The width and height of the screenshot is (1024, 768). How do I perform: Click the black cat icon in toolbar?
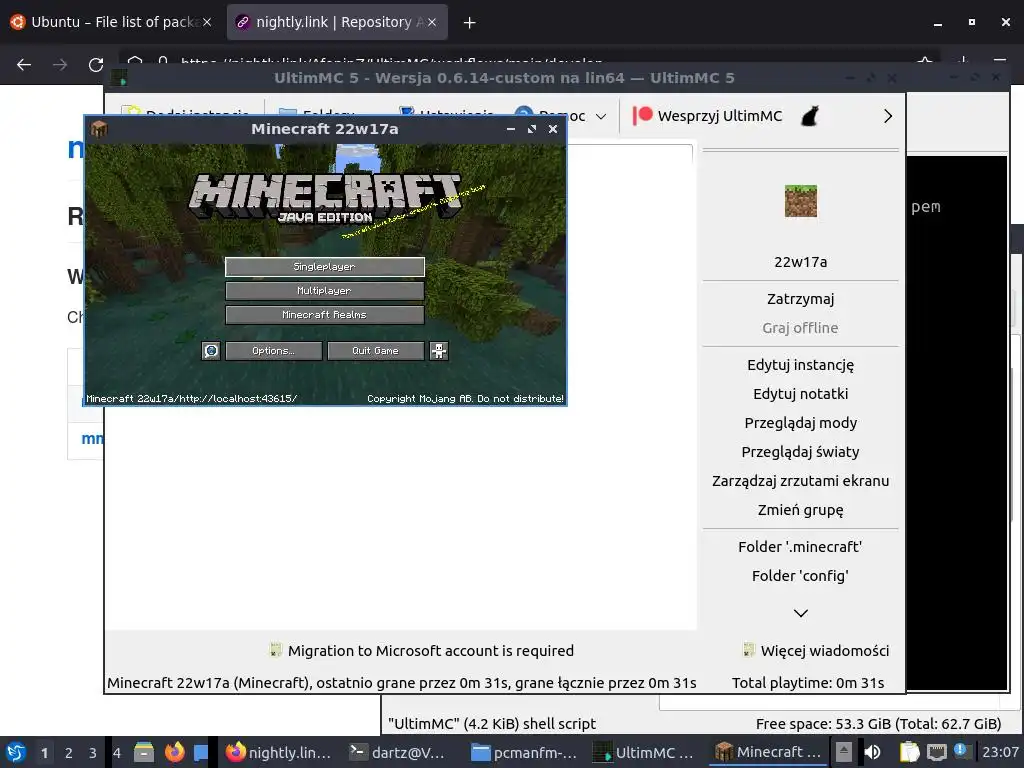click(x=810, y=116)
